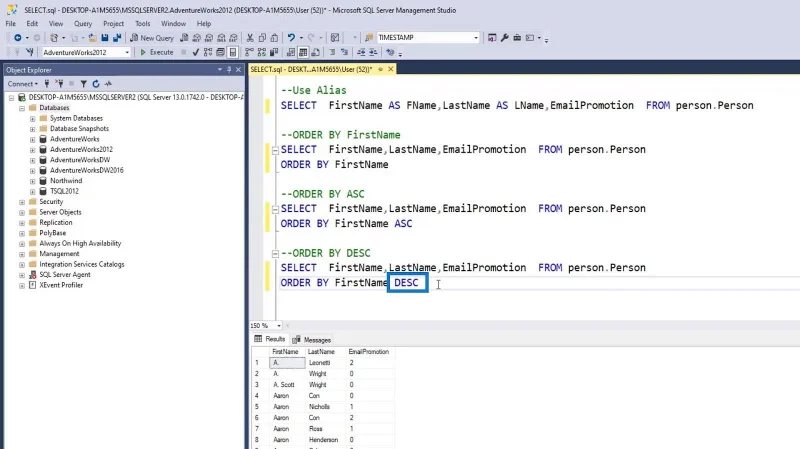Open the Query menu
The width and height of the screenshot is (800, 449).
pyautogui.click(x=83, y=23)
